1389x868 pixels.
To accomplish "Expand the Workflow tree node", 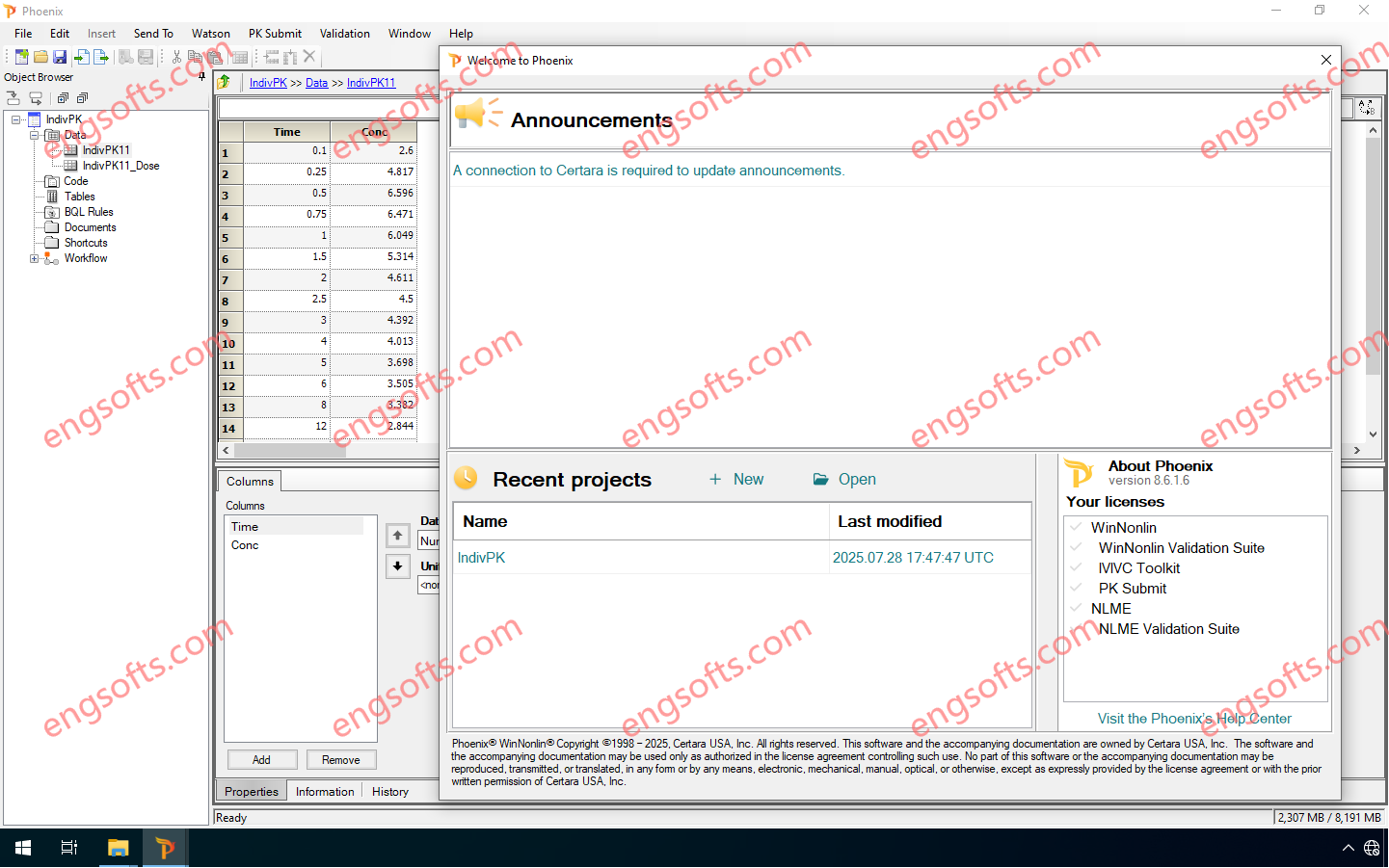I will [x=35, y=258].
